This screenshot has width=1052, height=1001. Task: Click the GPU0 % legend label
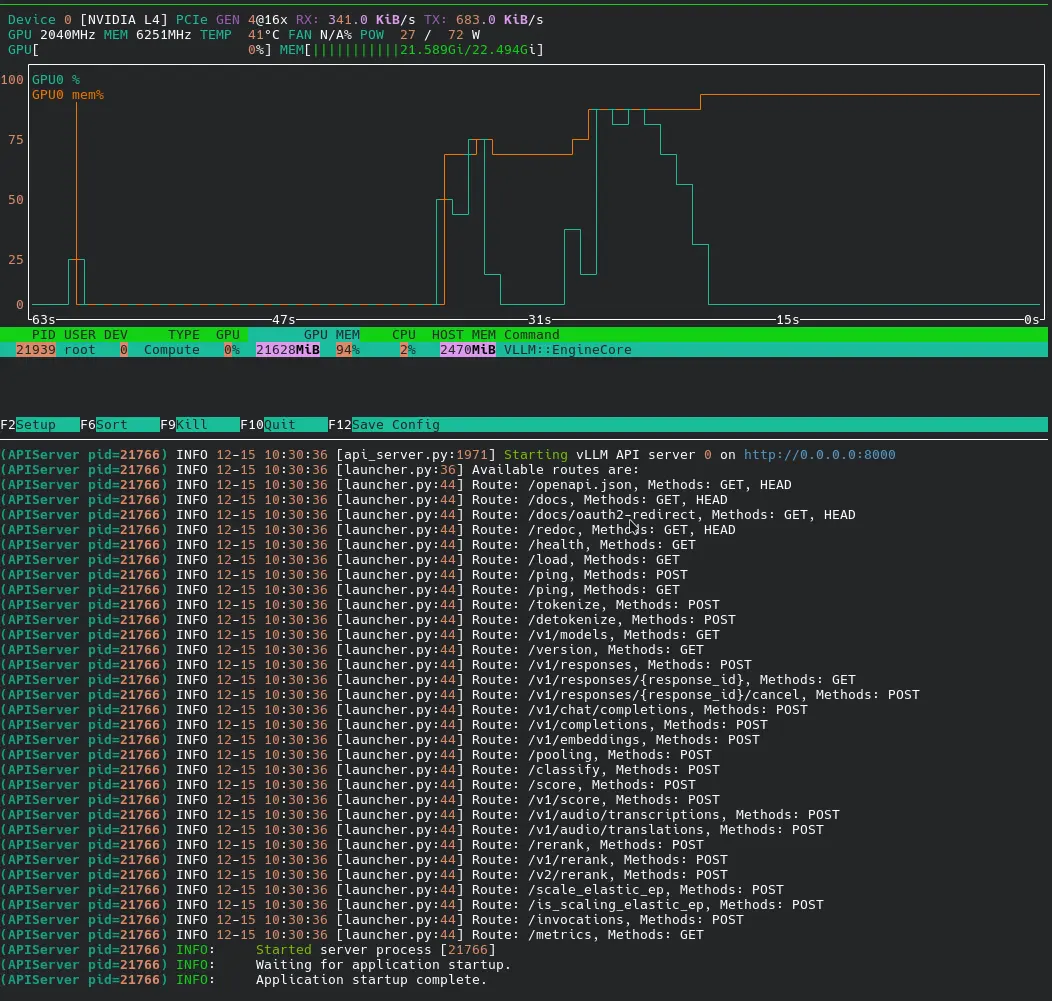(56, 80)
